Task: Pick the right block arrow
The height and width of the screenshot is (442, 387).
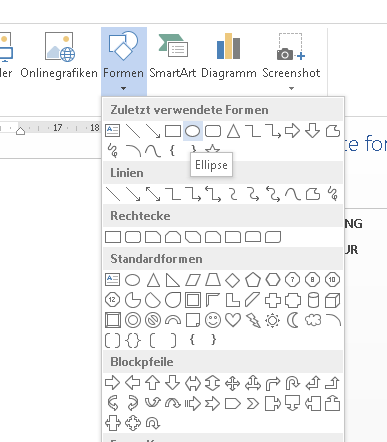Action: coord(112,383)
